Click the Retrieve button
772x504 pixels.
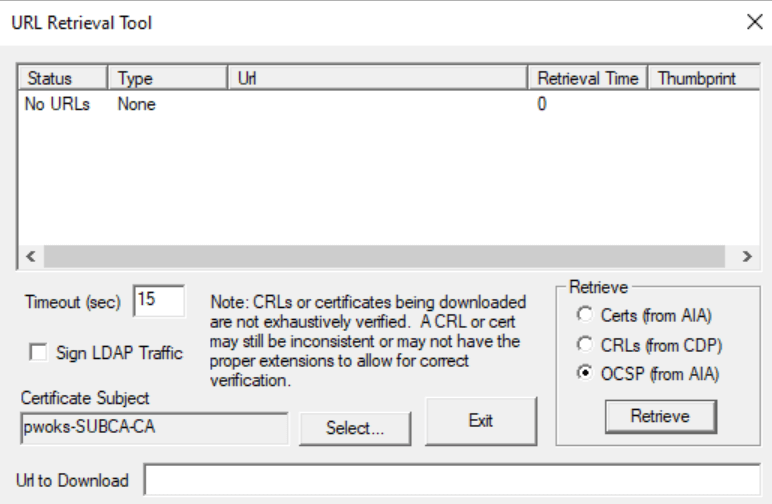click(660, 416)
